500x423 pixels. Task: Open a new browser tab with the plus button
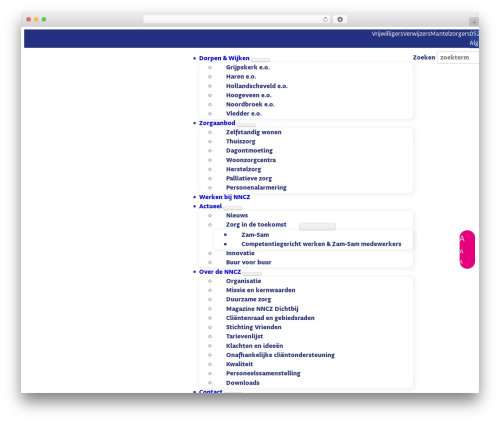(x=474, y=22)
